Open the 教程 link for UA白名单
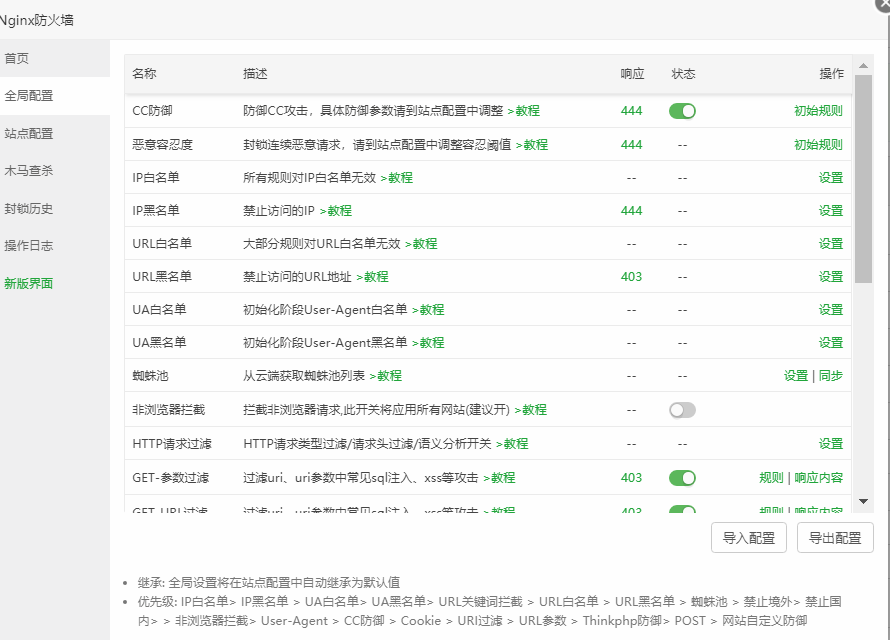The image size is (890, 640). [x=429, y=310]
